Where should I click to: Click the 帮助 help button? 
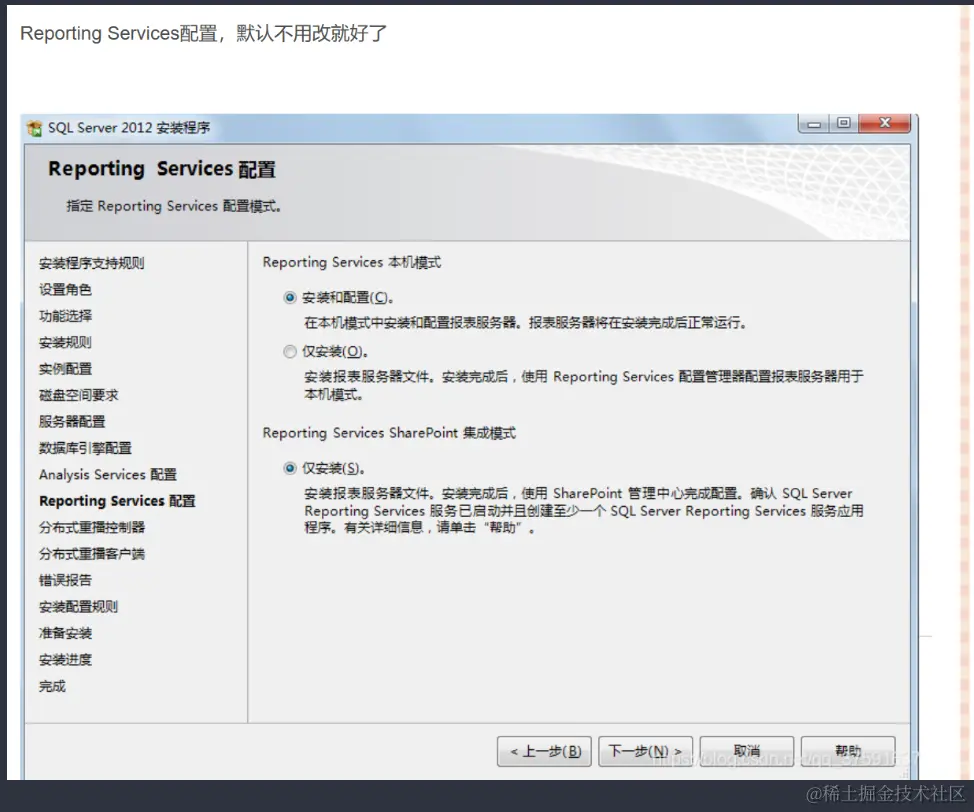[x=848, y=752]
